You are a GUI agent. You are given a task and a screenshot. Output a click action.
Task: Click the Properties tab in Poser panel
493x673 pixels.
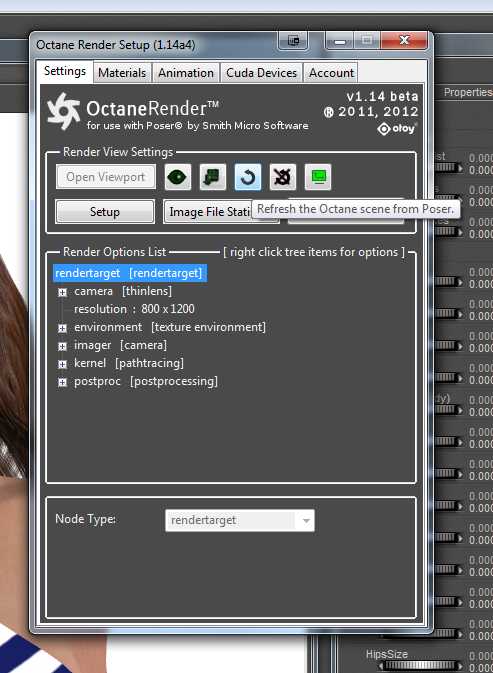pos(468,92)
